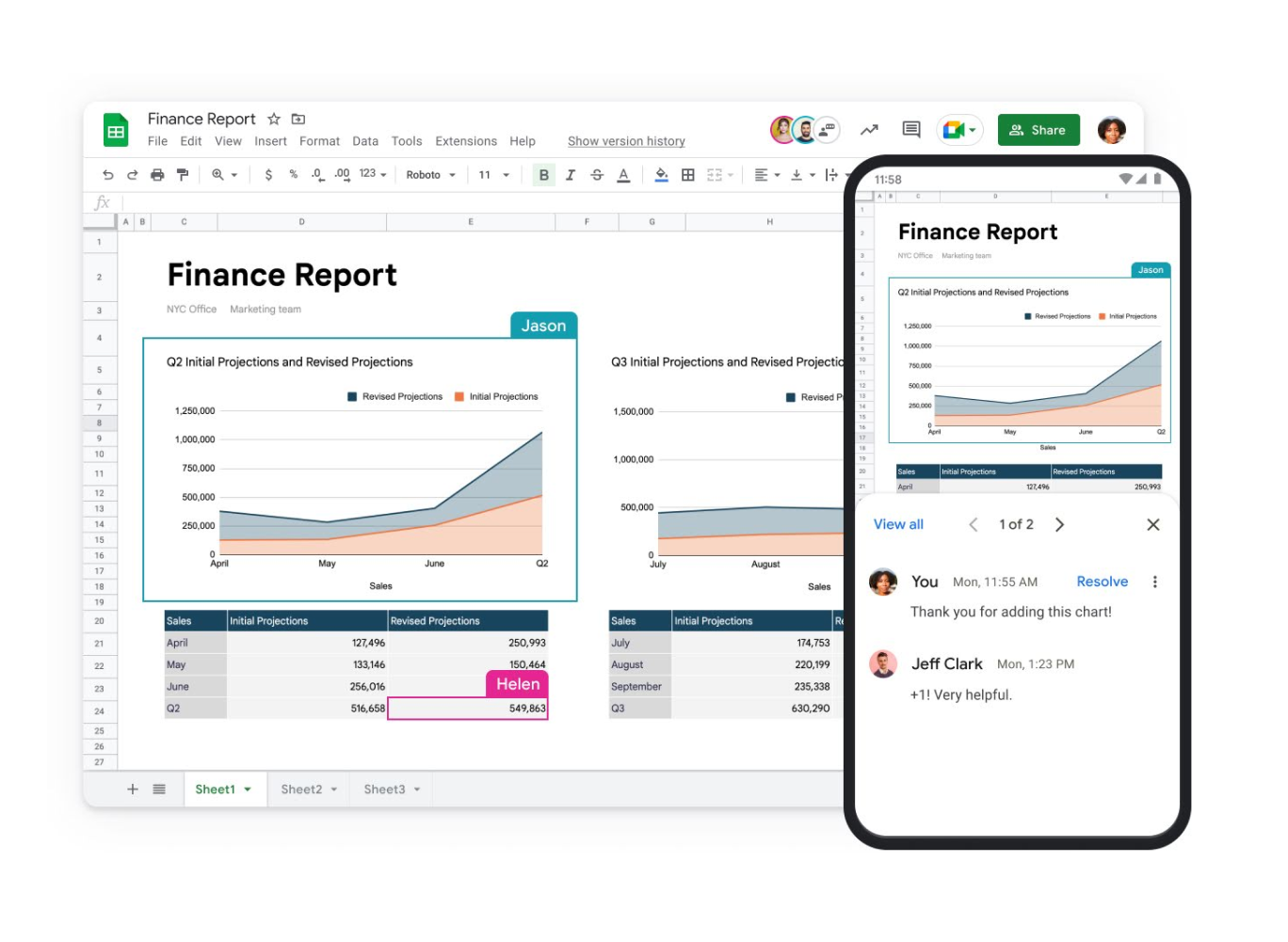Viewport: 1288px width, 942px height.
Task: Open the Roboto font dropdown
Action: click(431, 175)
